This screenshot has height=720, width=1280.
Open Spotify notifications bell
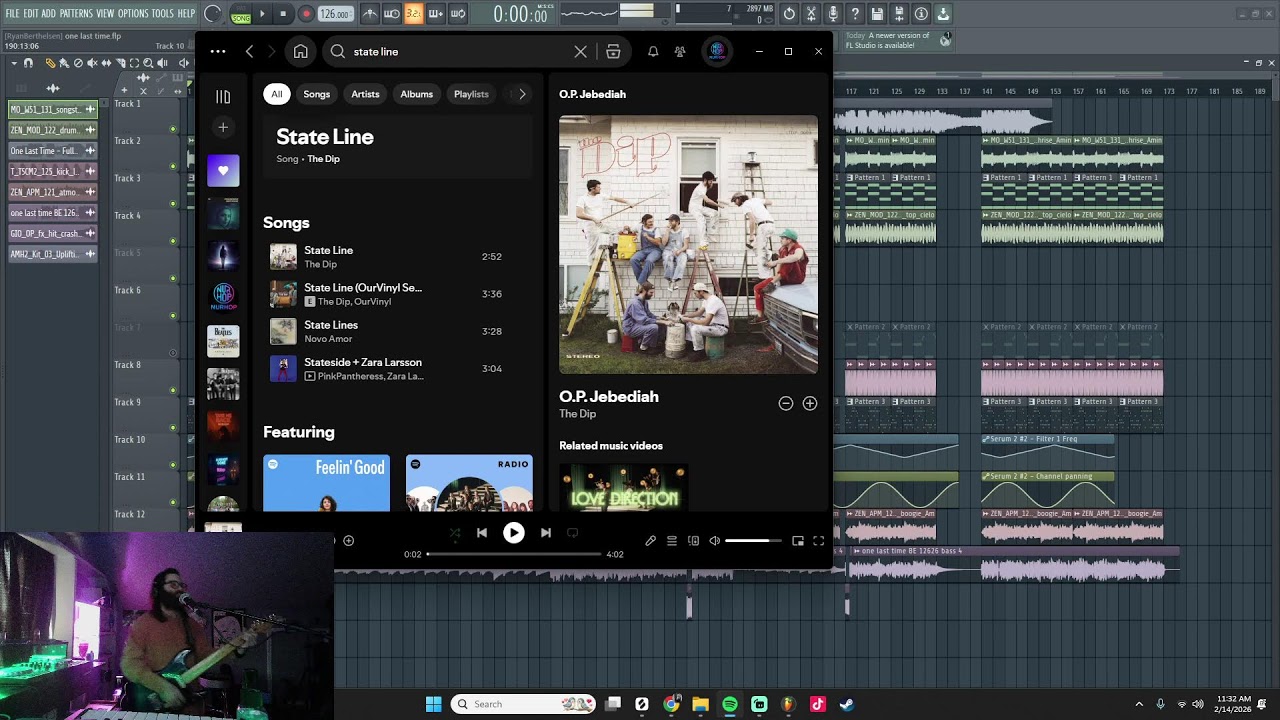653,51
